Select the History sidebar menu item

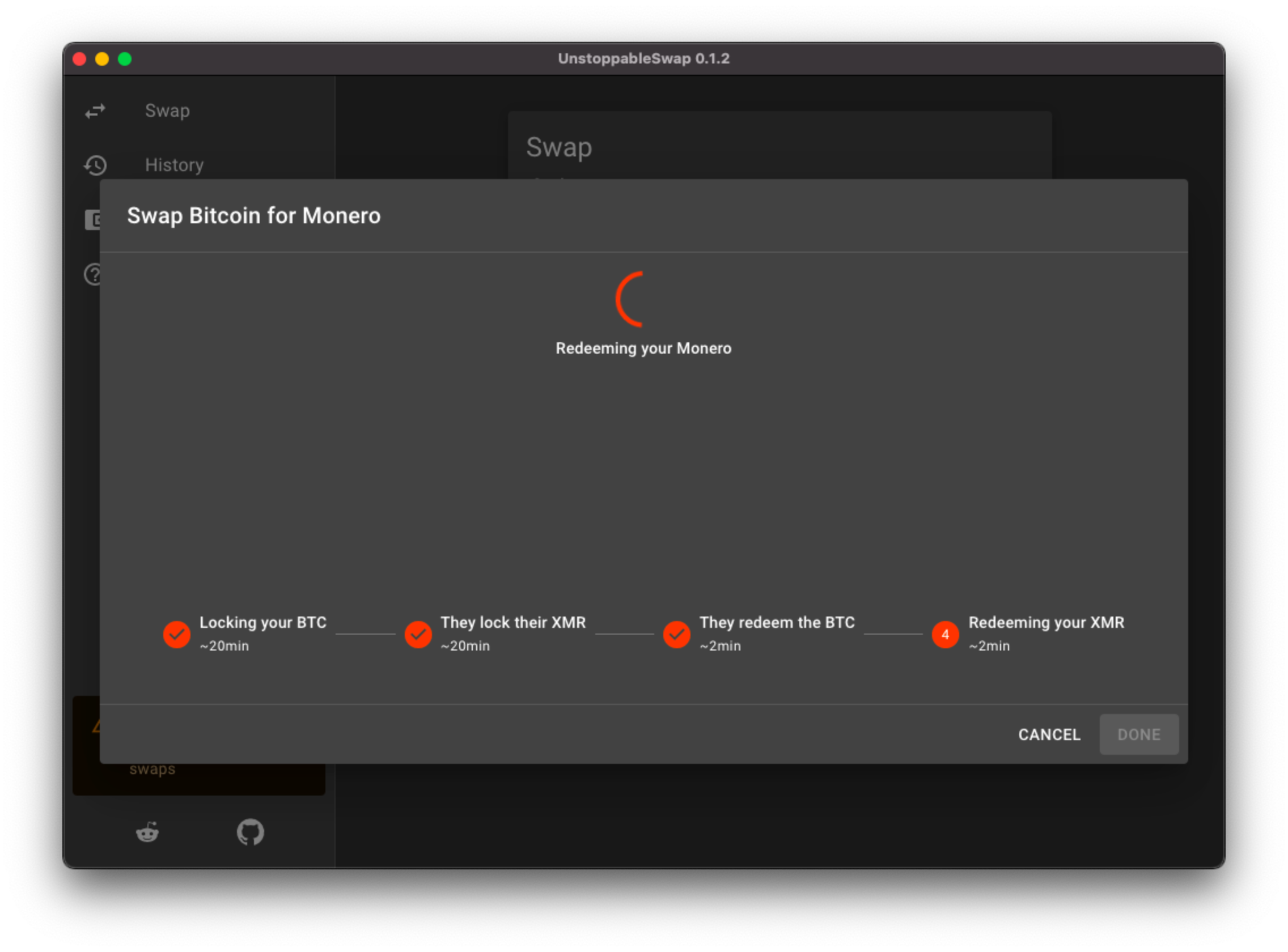point(199,165)
